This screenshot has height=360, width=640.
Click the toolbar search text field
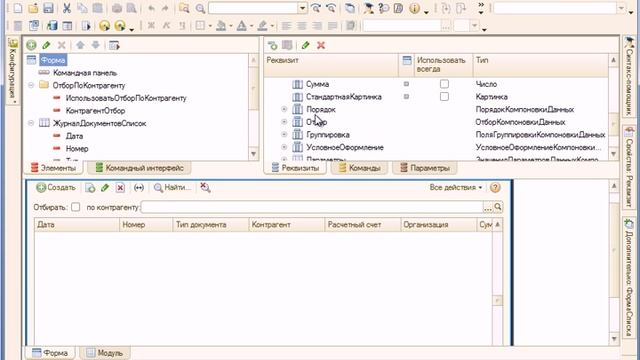click(253, 8)
